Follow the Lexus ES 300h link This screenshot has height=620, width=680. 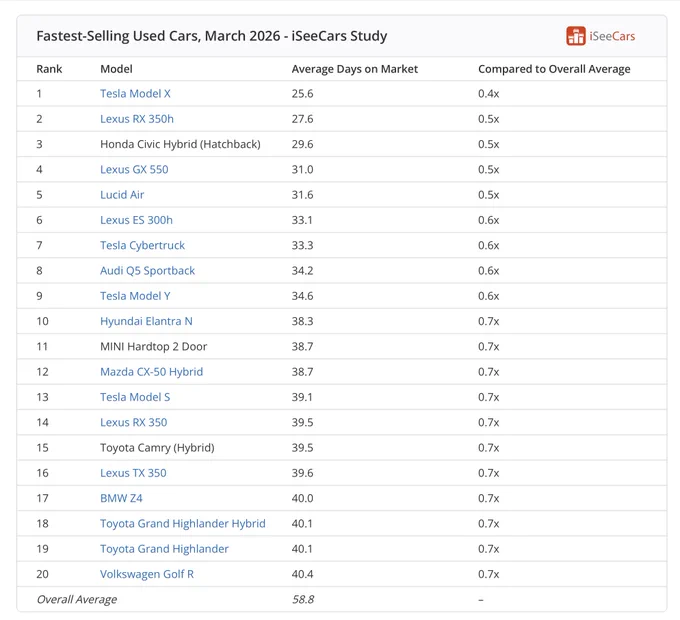click(137, 220)
